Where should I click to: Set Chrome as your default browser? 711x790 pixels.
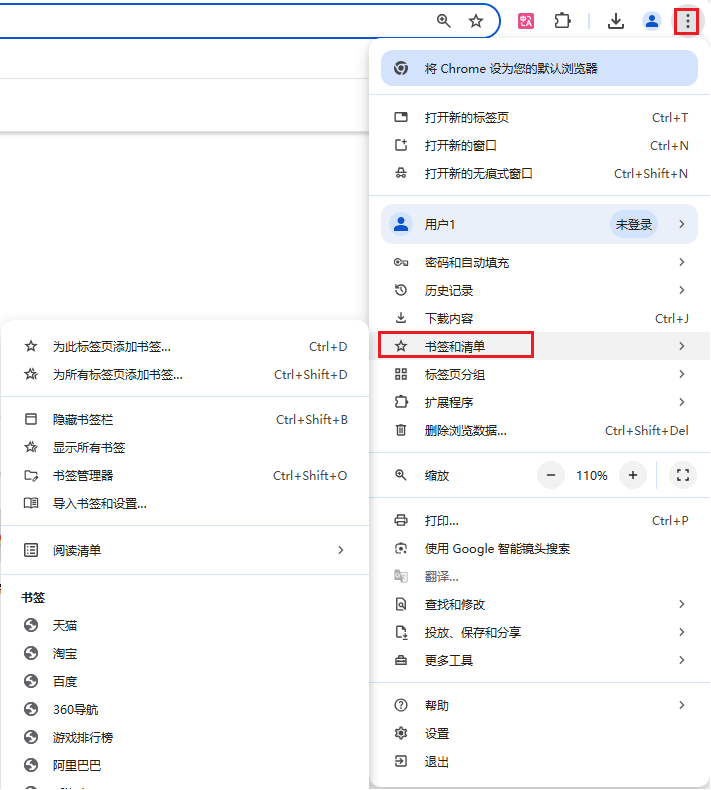539,68
